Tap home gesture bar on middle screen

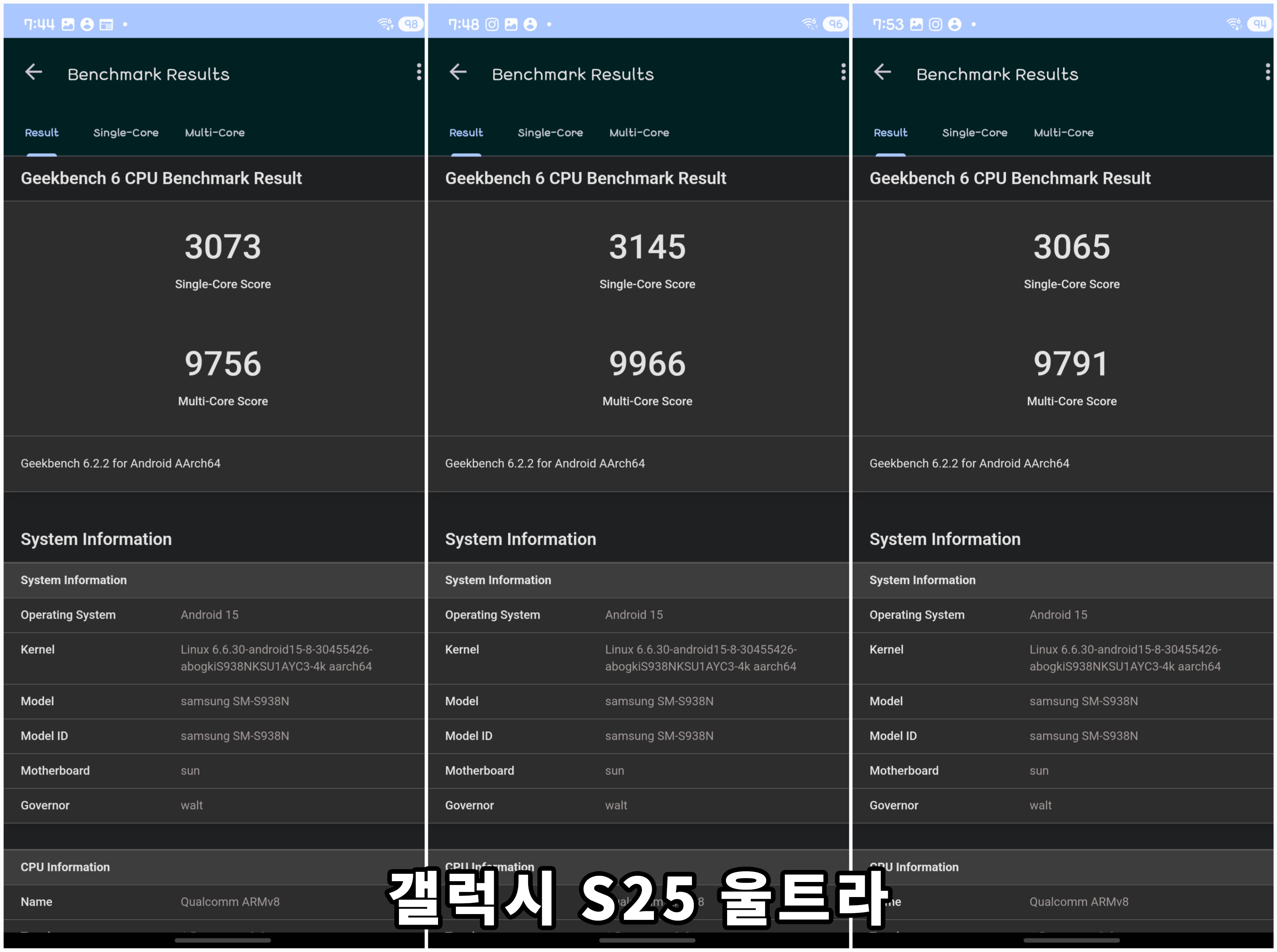tap(647, 940)
